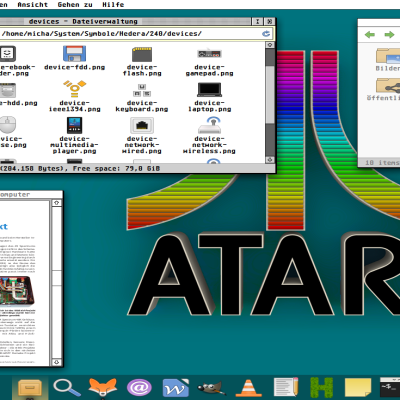The image size is (400, 400).
Task: Click the device-laptop.png file name label
Action: [209, 106]
